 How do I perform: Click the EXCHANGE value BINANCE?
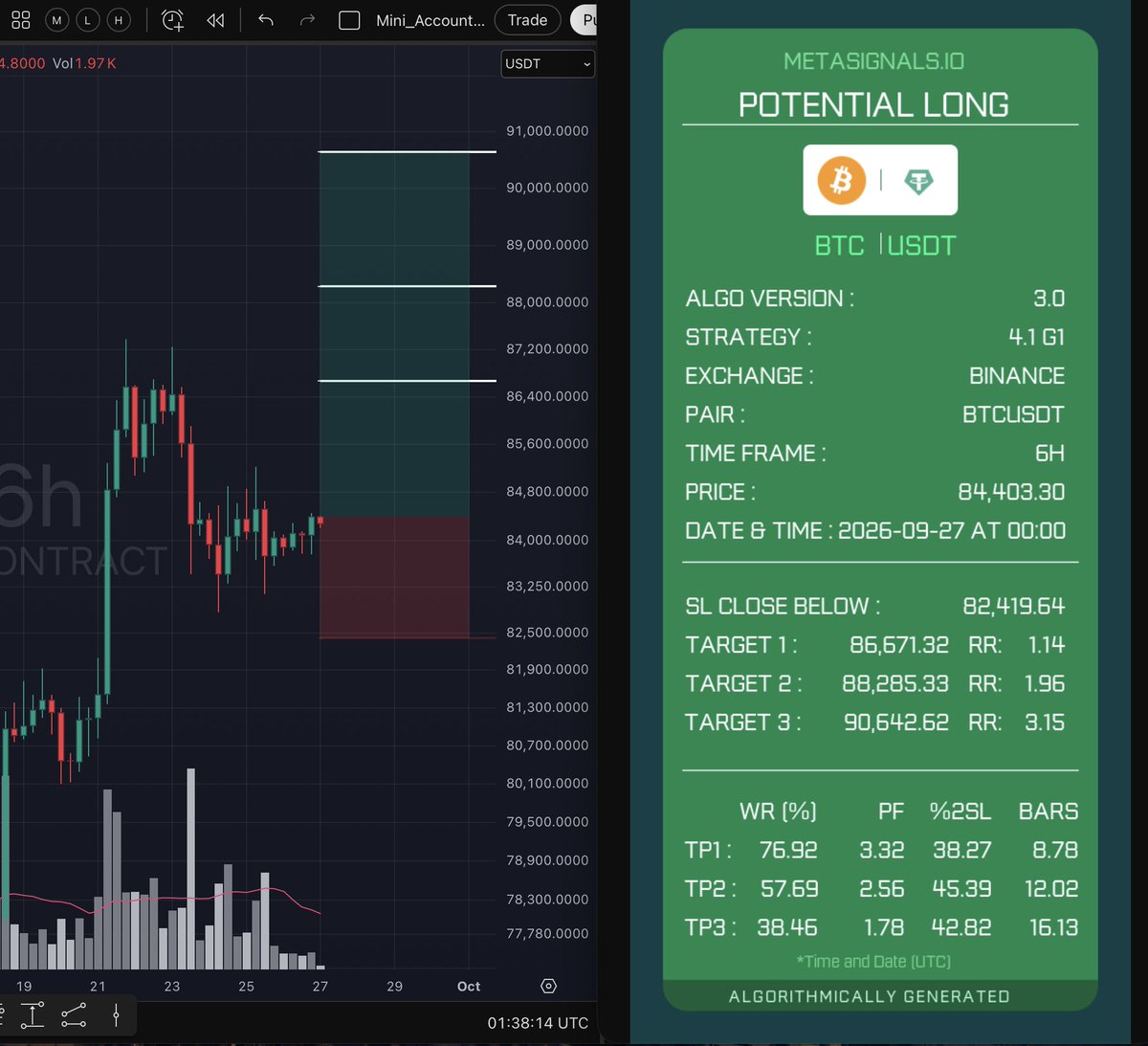click(x=1017, y=376)
